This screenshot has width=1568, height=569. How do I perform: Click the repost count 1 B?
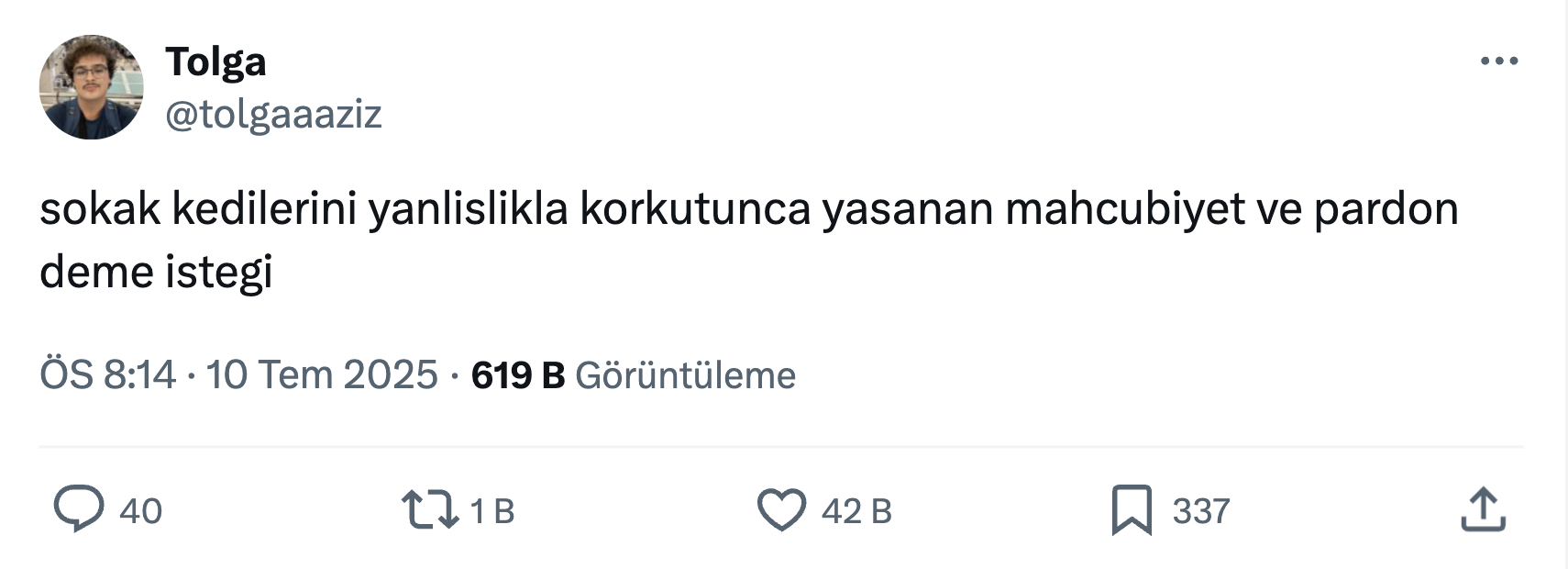491,511
